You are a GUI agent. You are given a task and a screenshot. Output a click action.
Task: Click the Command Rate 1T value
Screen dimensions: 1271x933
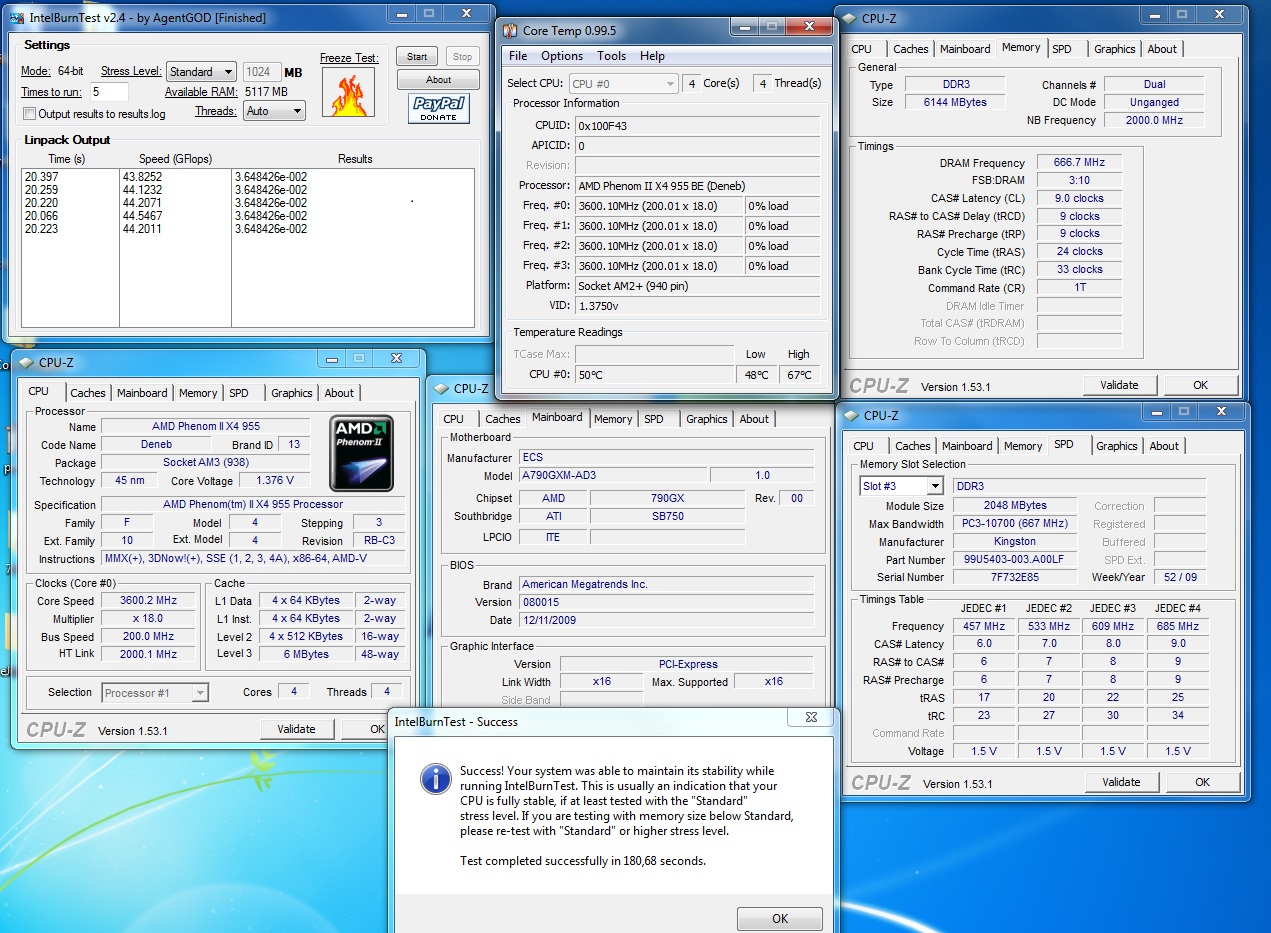pyautogui.click(x=1078, y=288)
